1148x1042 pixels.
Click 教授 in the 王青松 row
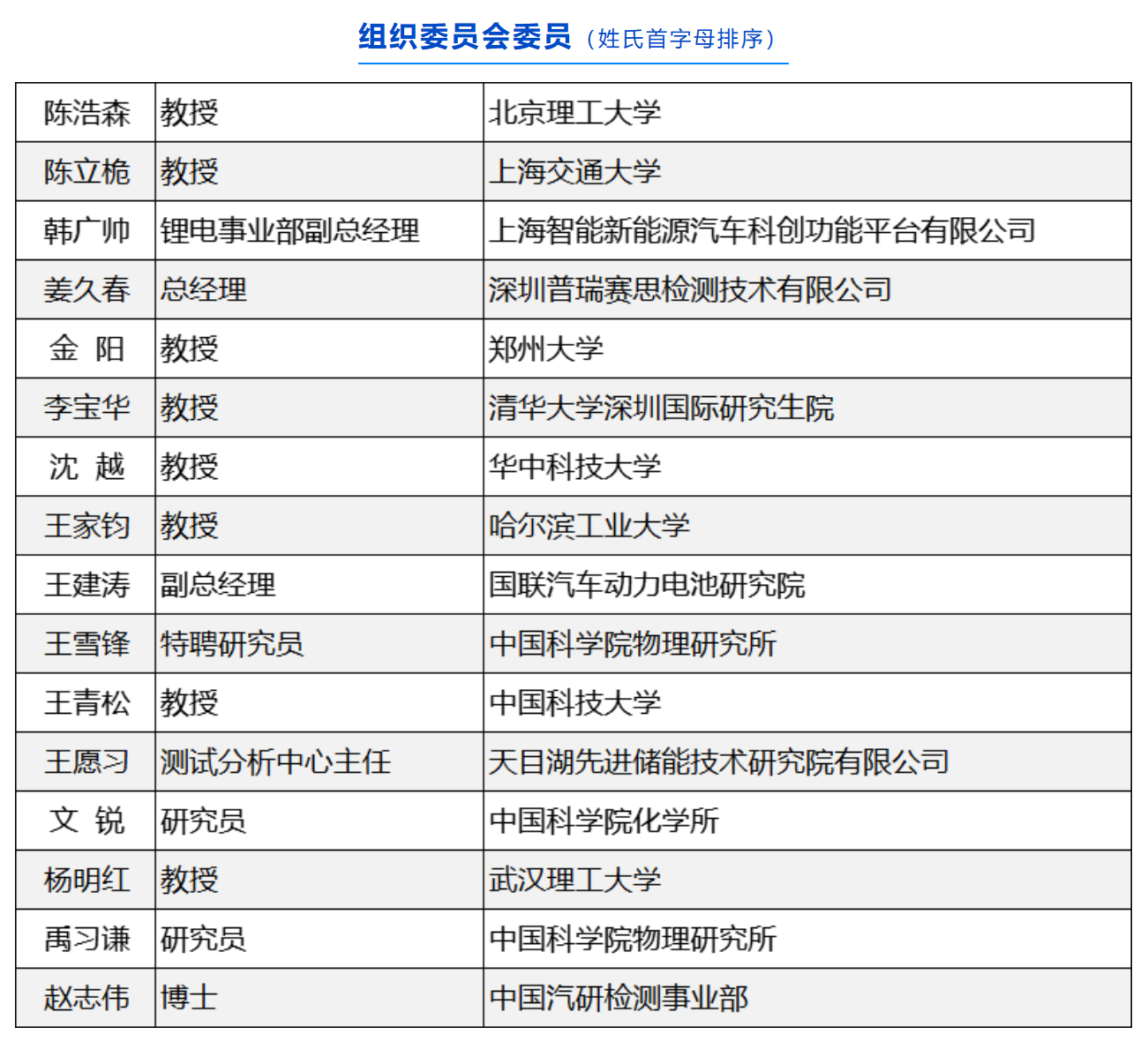[x=189, y=704]
